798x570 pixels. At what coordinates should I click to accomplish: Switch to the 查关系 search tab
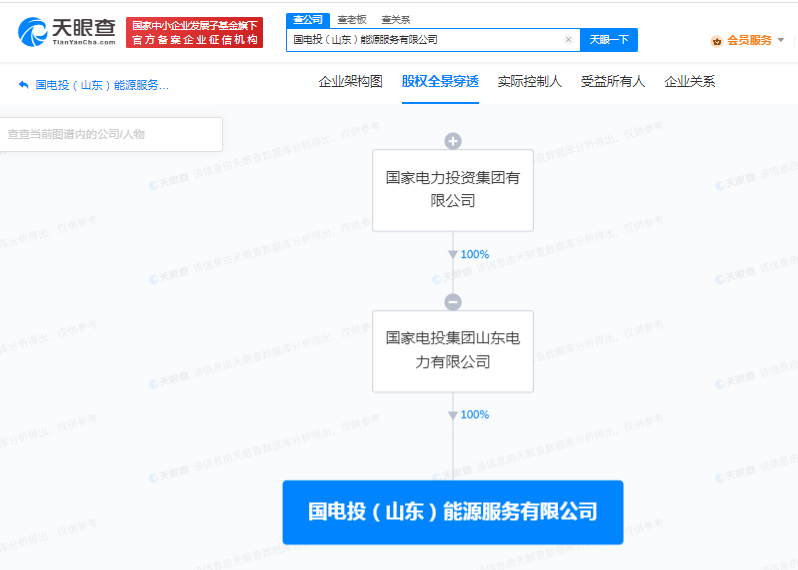click(x=395, y=20)
